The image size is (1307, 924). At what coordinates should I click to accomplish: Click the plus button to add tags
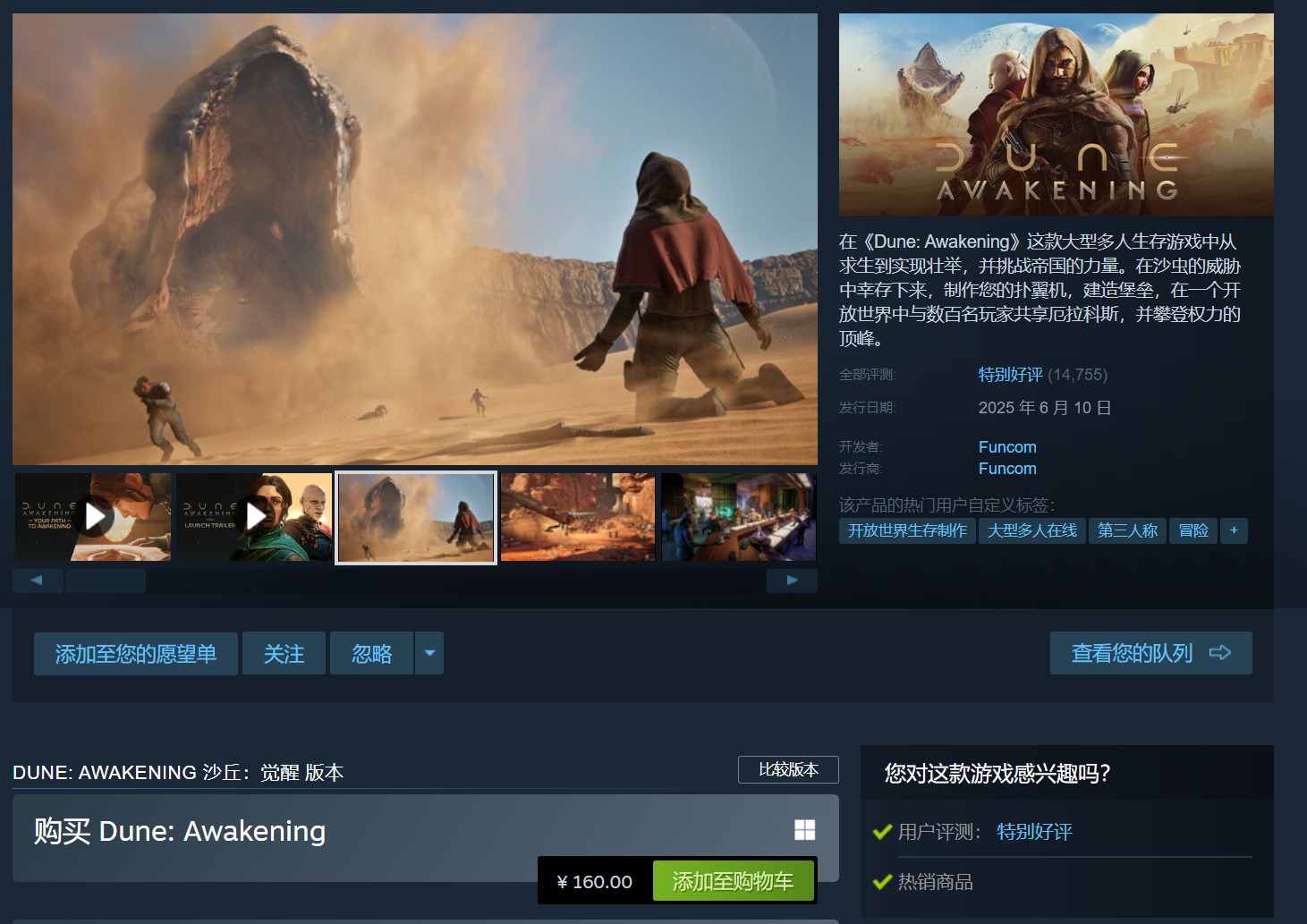pos(1234,530)
